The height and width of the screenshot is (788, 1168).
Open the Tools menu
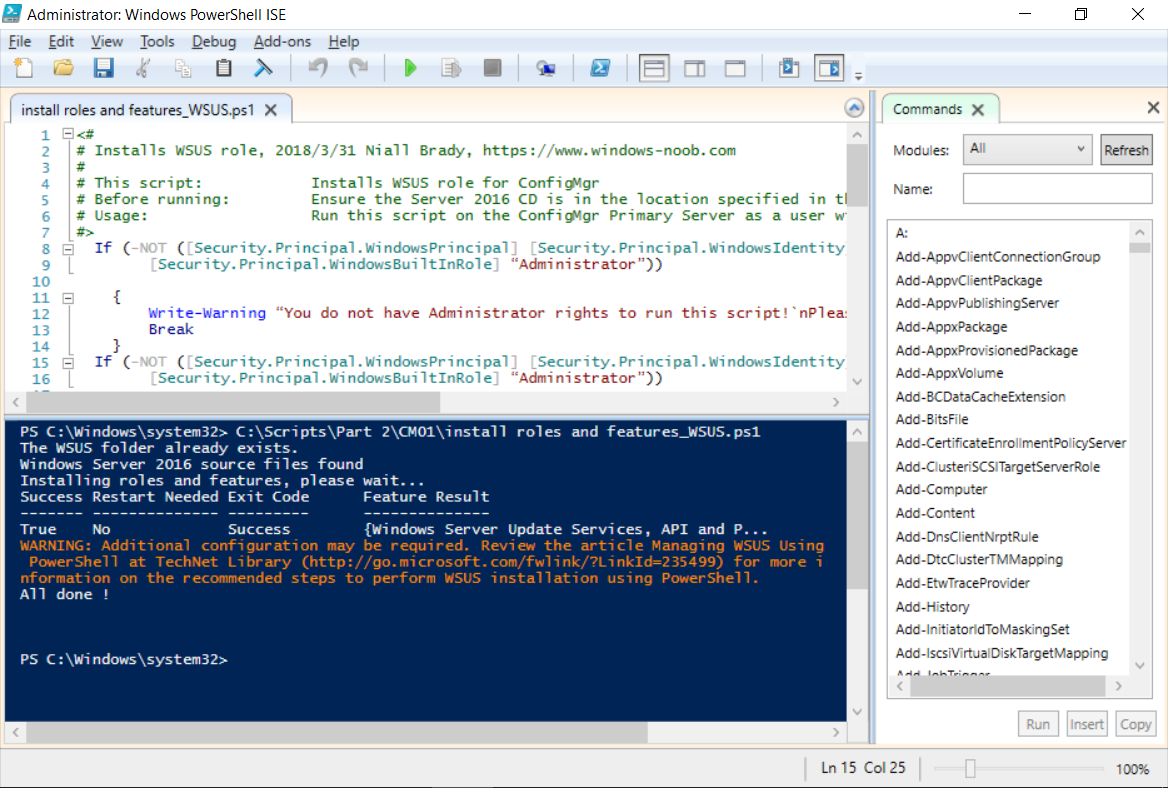coord(157,42)
